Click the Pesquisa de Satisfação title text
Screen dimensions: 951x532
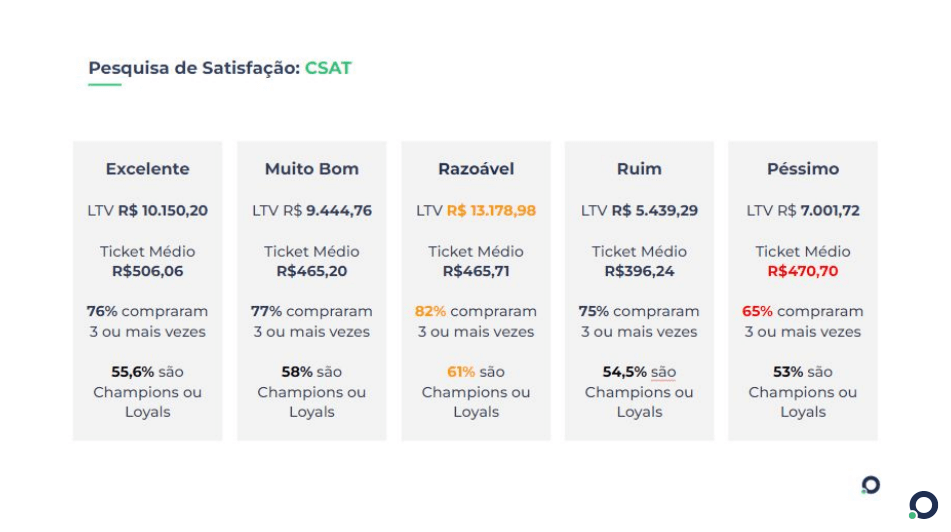(194, 68)
